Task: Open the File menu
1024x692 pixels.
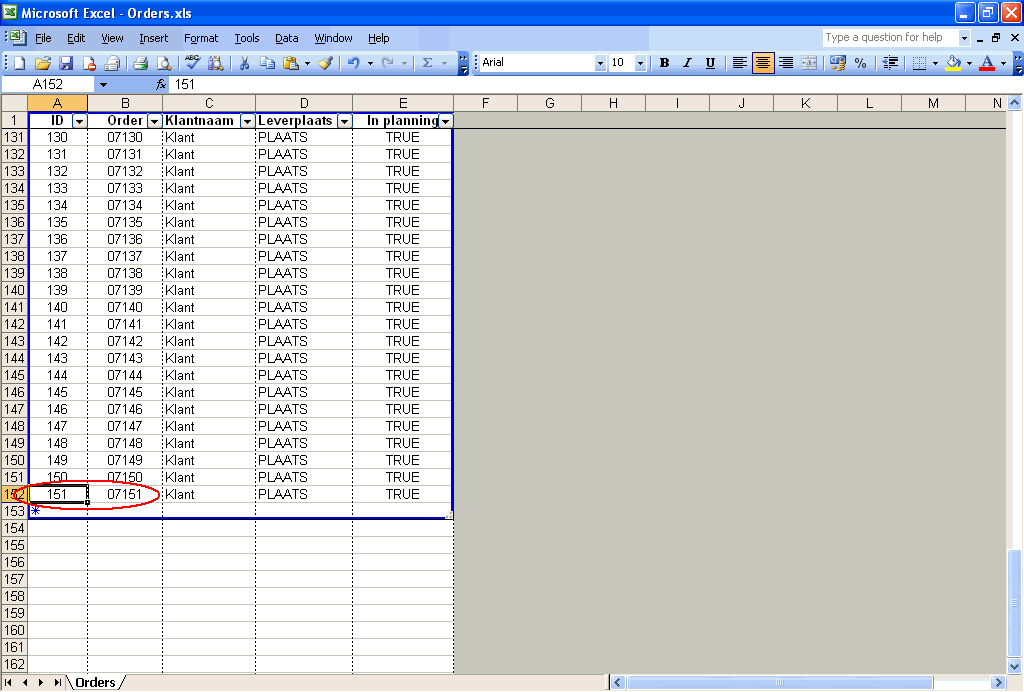Action: 43,38
